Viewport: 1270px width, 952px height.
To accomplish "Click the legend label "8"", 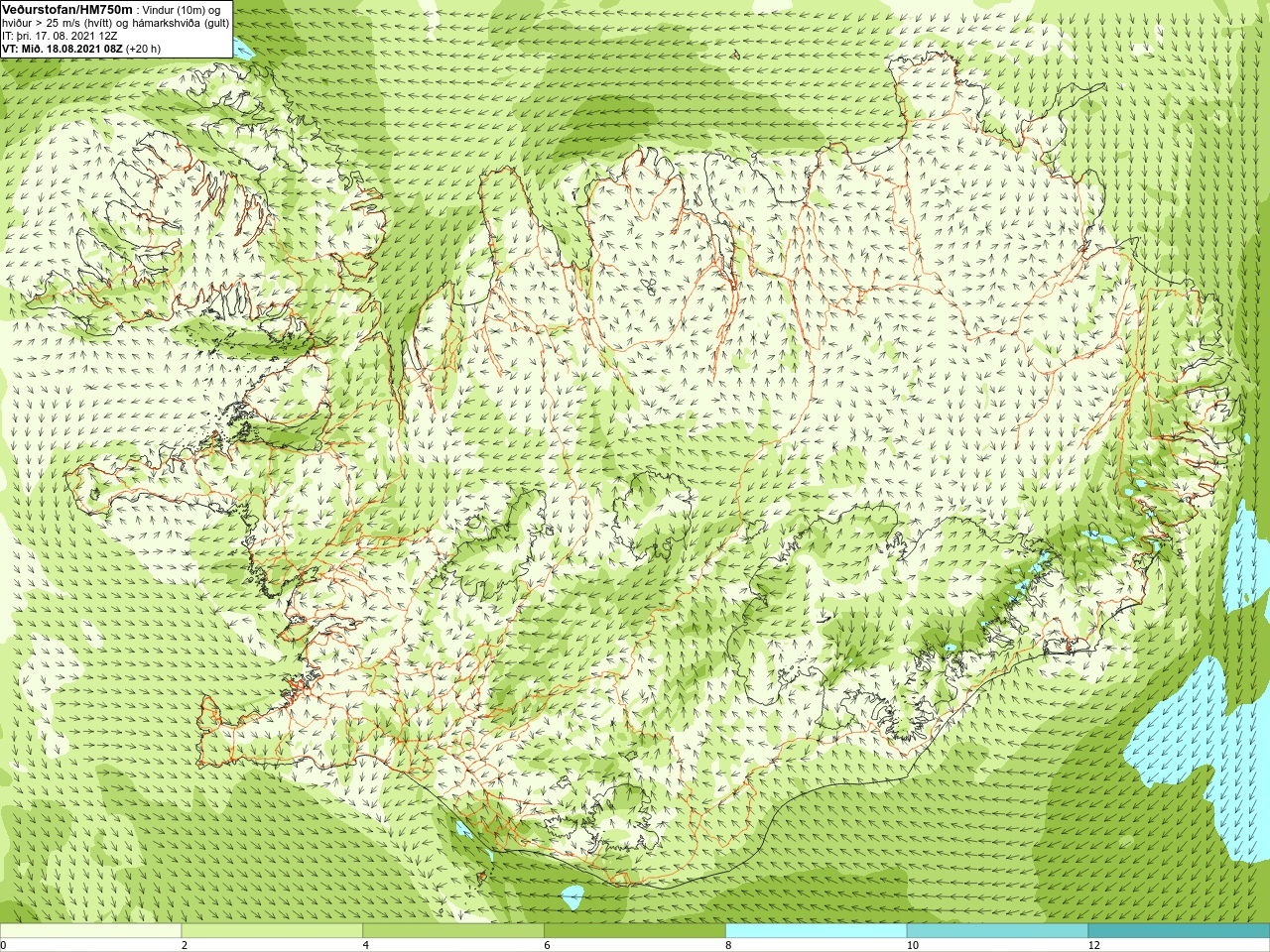I will (x=729, y=945).
